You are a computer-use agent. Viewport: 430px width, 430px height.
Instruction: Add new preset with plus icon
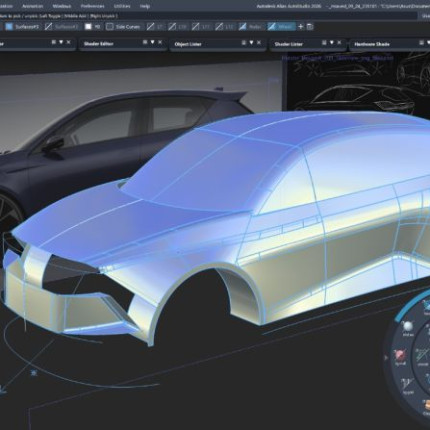tap(301, 27)
